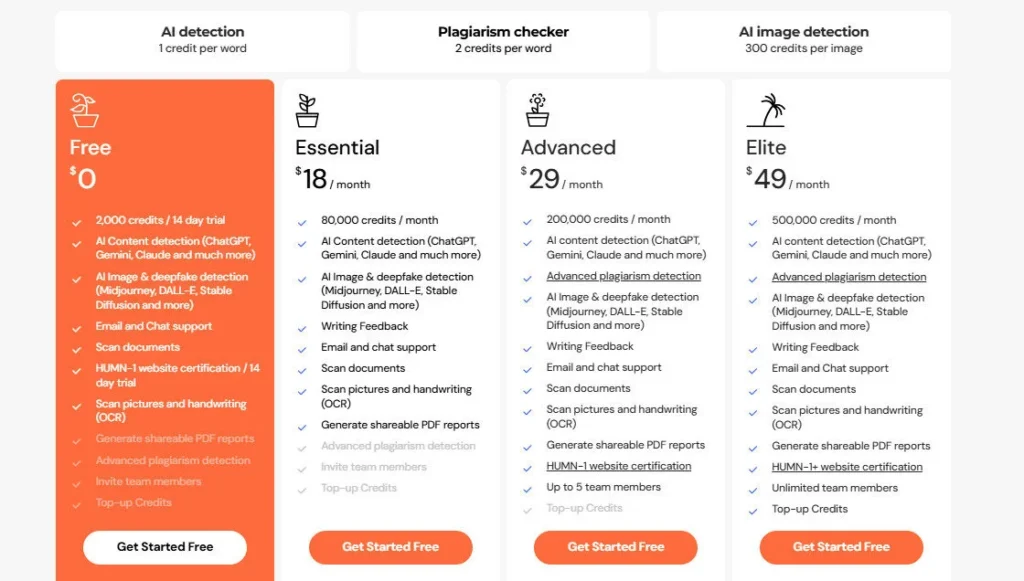Click the Free plan sprout icon
Viewport: 1024px width, 581px height.
[x=85, y=110]
